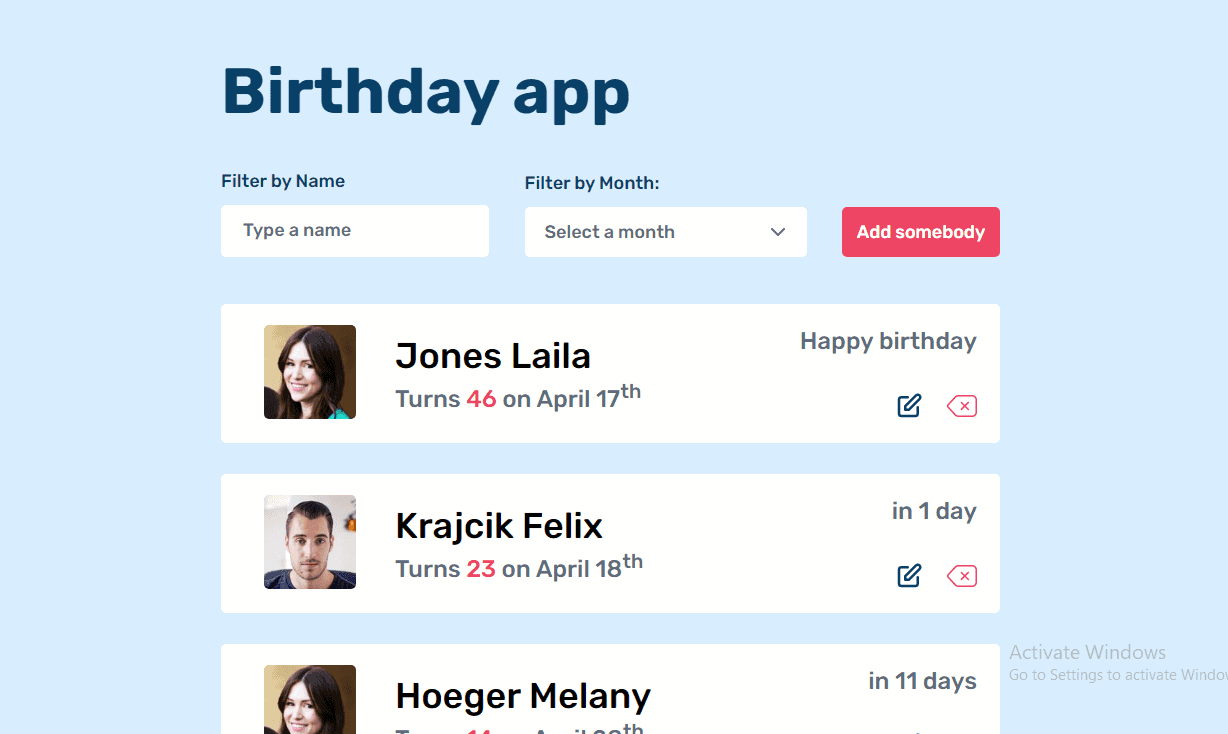Click the Krajcik Felix name heading
1228x734 pixels.
499,526
